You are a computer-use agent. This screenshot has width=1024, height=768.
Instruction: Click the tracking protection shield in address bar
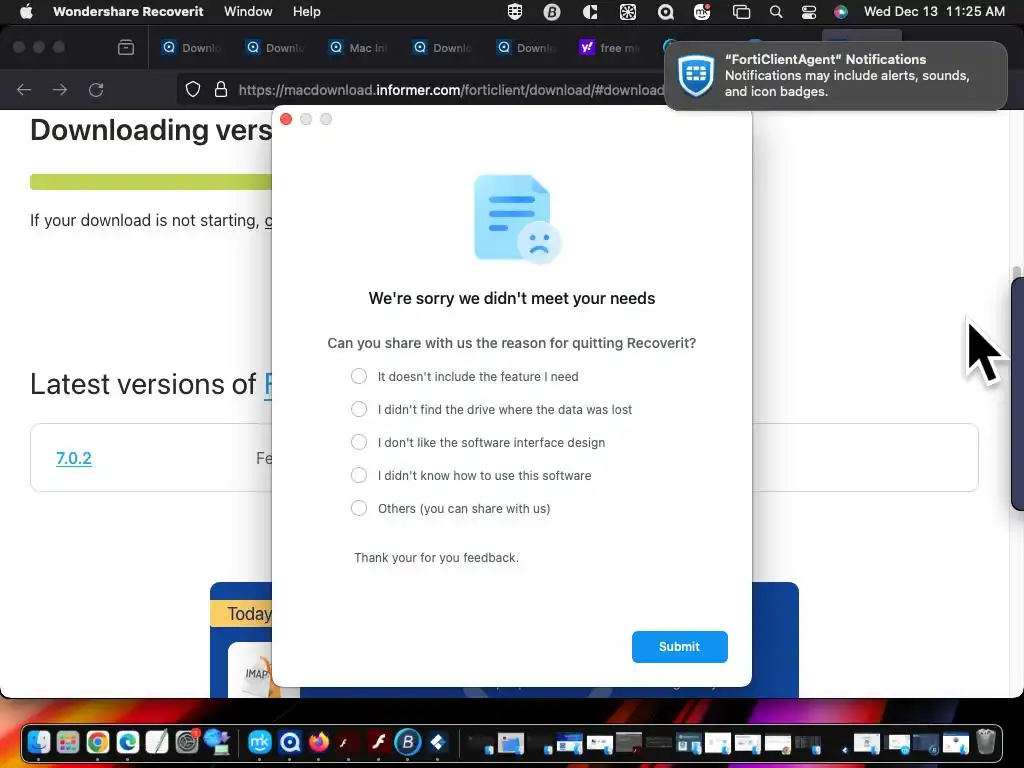click(193, 89)
